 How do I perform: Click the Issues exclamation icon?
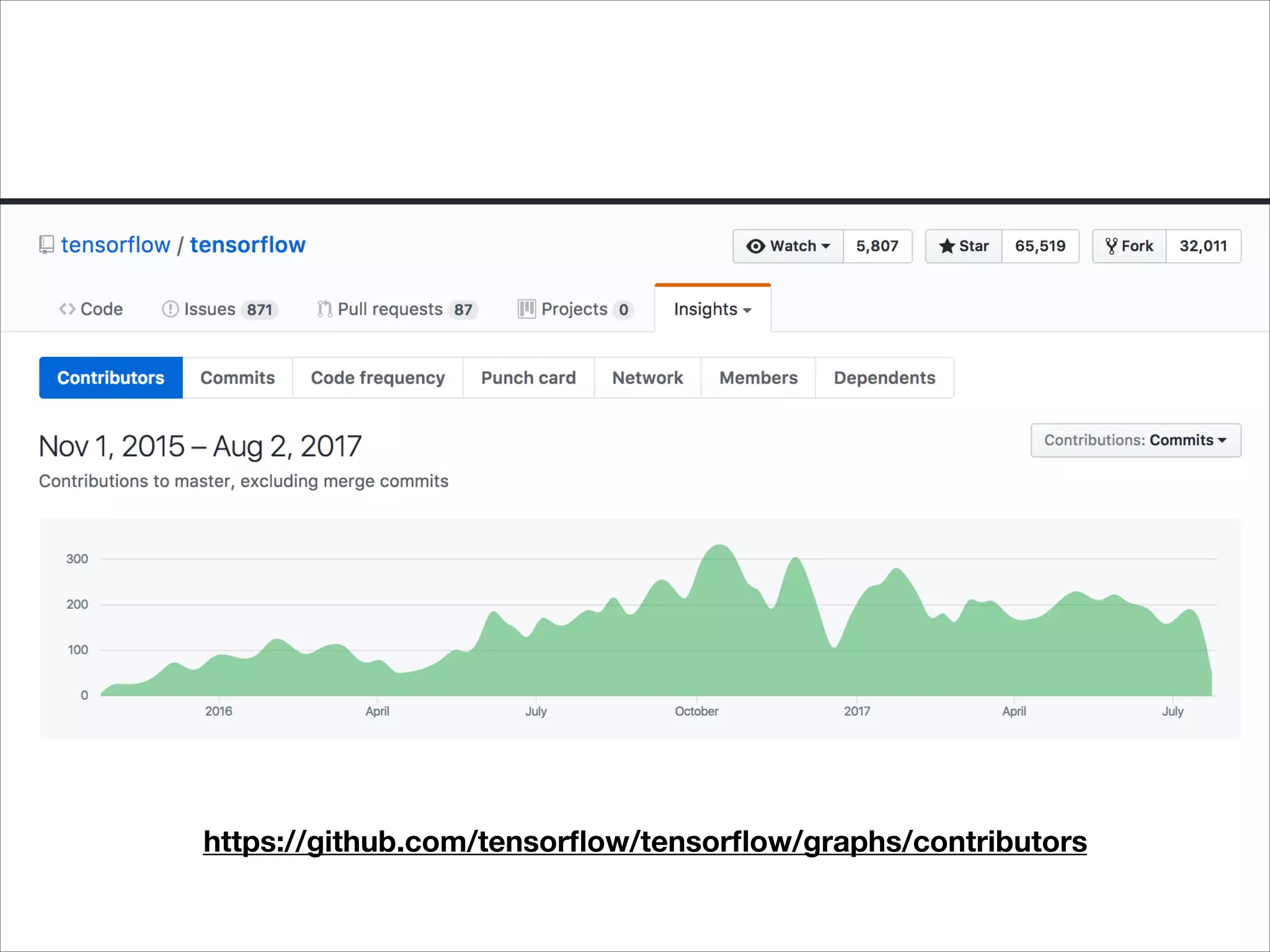(x=170, y=309)
